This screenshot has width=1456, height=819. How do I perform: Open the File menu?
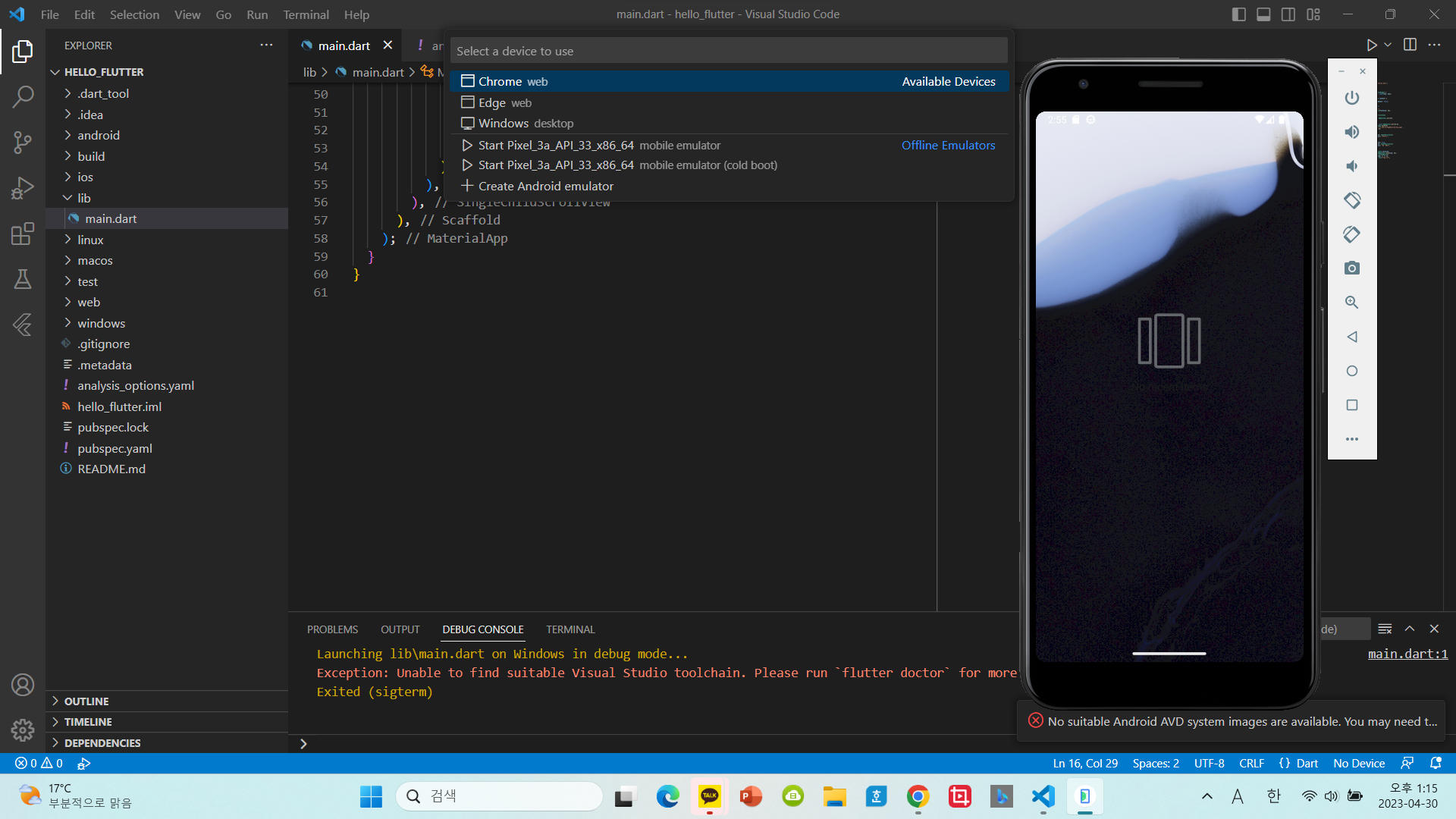(50, 14)
